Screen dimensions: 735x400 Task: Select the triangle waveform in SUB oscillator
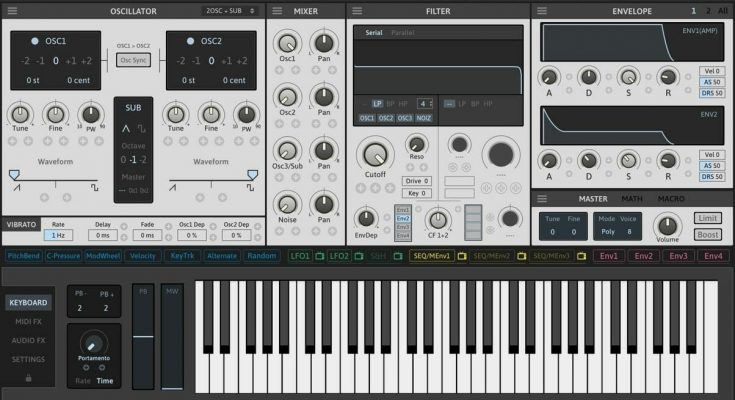pyautogui.click(x=126, y=128)
